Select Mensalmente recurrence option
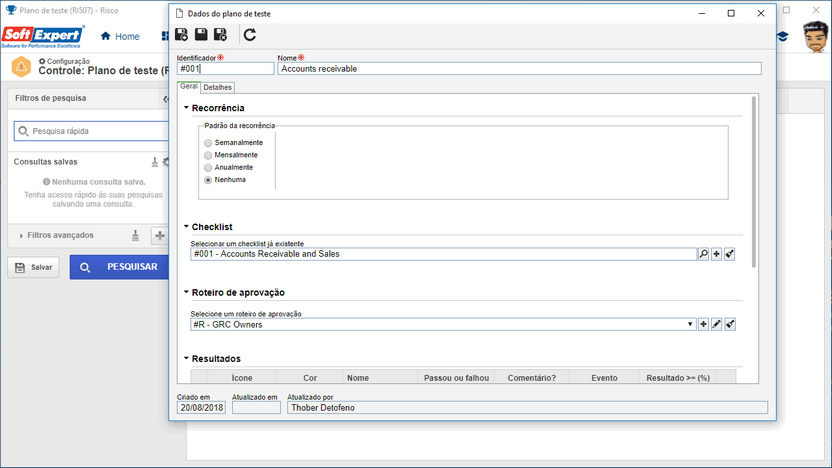This screenshot has height=468, width=832. [x=208, y=155]
